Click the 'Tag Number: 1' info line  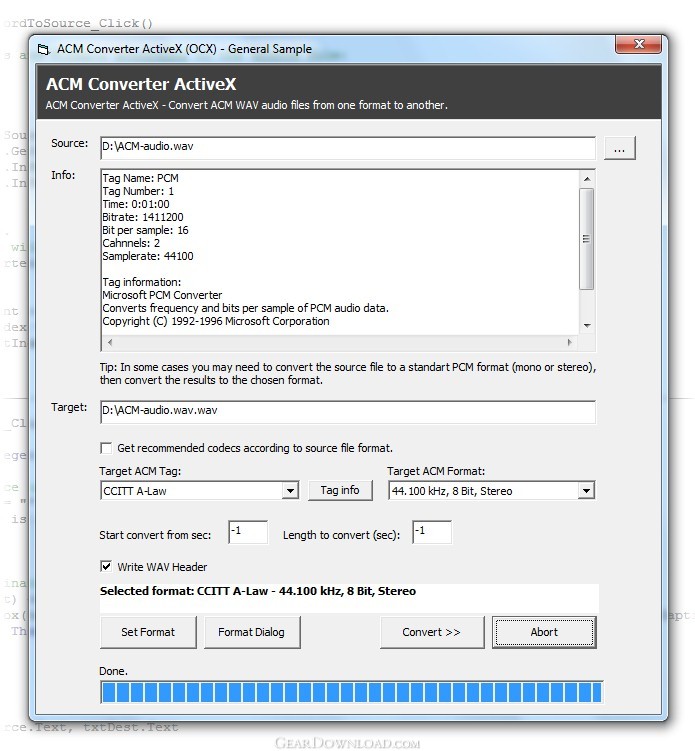[x=138, y=191]
